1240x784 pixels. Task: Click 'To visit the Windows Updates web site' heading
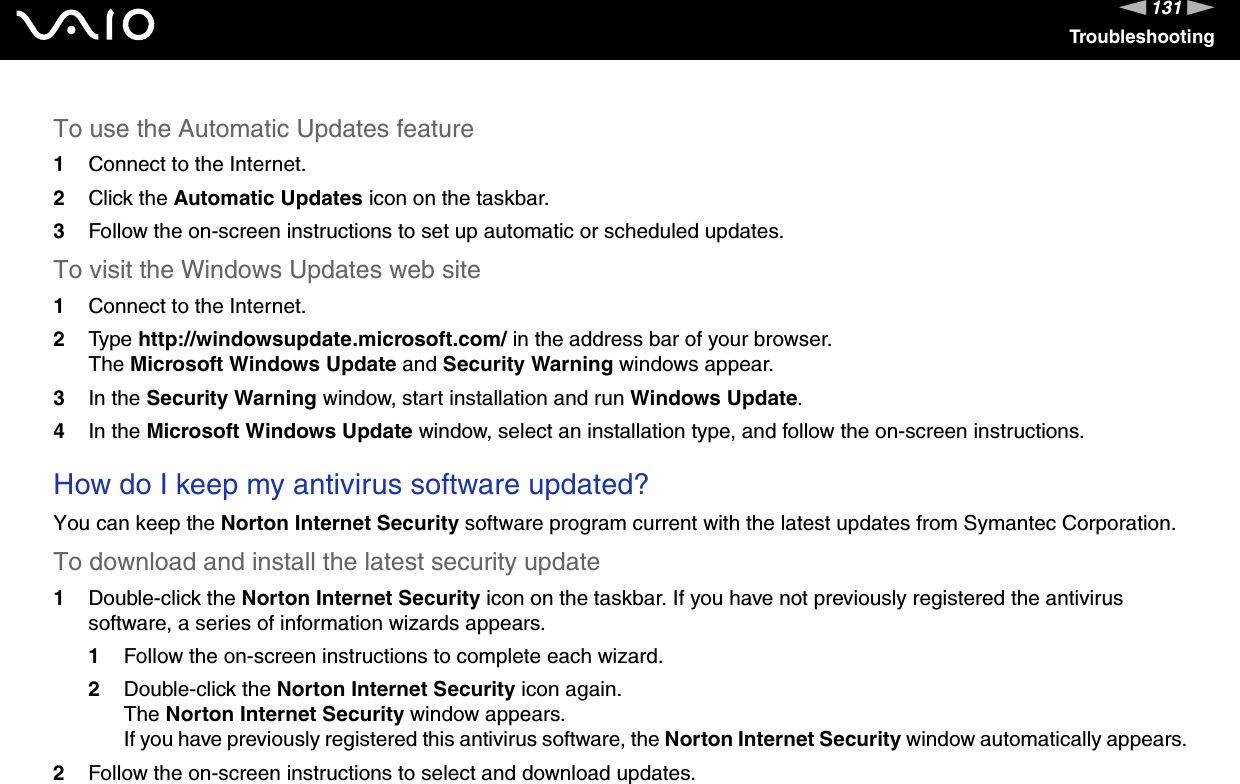(267, 270)
